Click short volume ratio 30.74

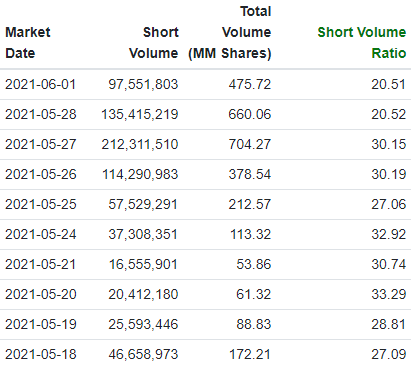[389, 264]
